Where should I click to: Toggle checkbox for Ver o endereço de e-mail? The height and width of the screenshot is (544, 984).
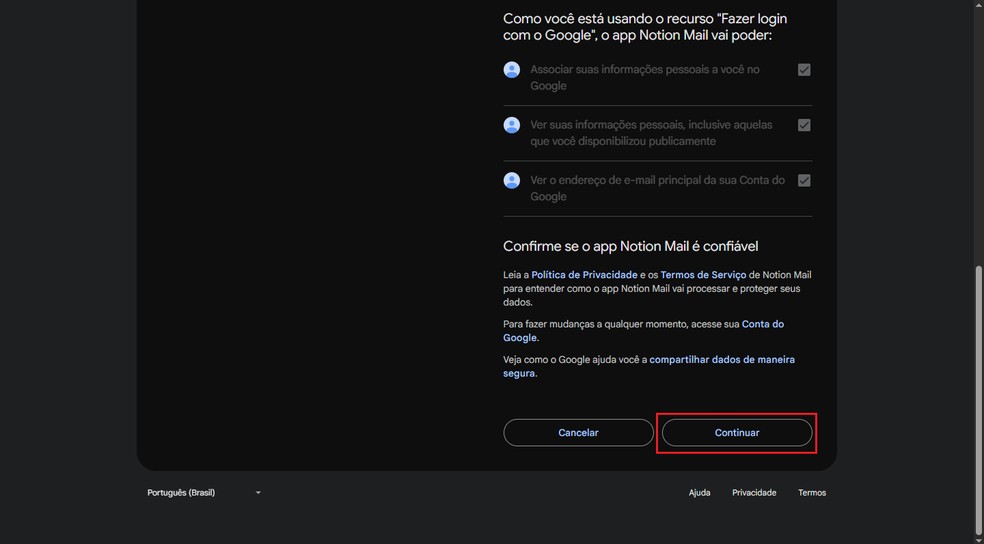[x=804, y=180]
